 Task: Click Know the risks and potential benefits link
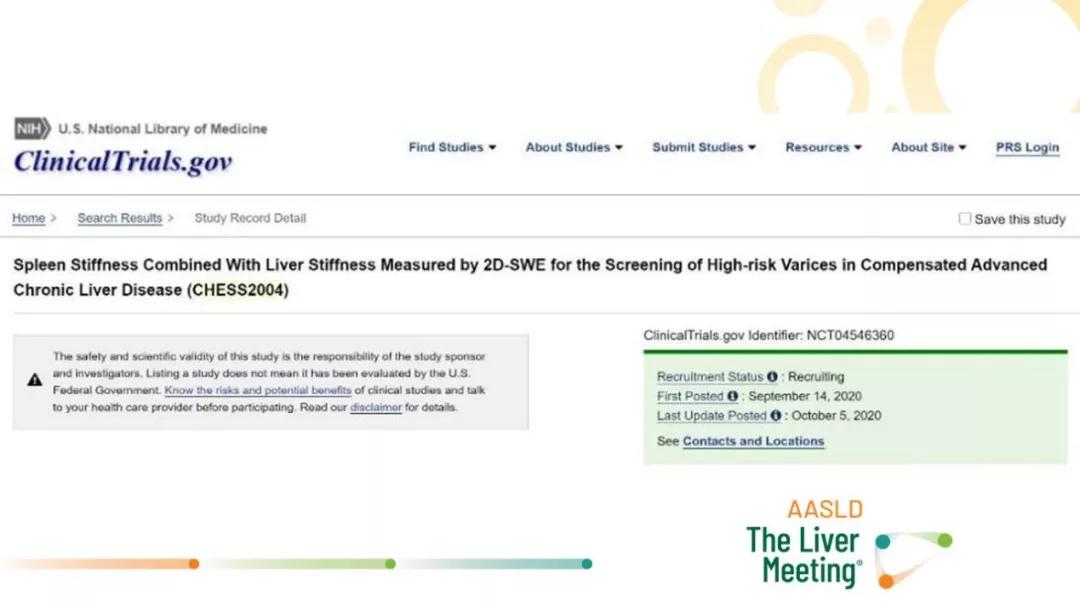pyautogui.click(x=258, y=390)
